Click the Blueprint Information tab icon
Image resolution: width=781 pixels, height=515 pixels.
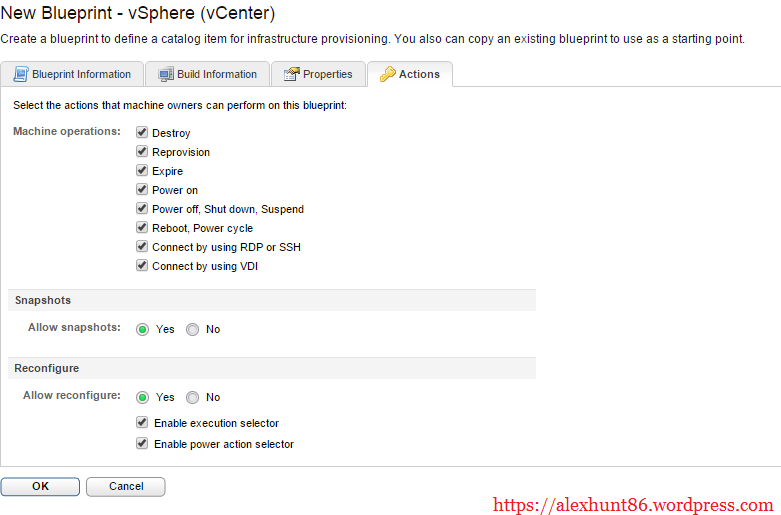20,74
